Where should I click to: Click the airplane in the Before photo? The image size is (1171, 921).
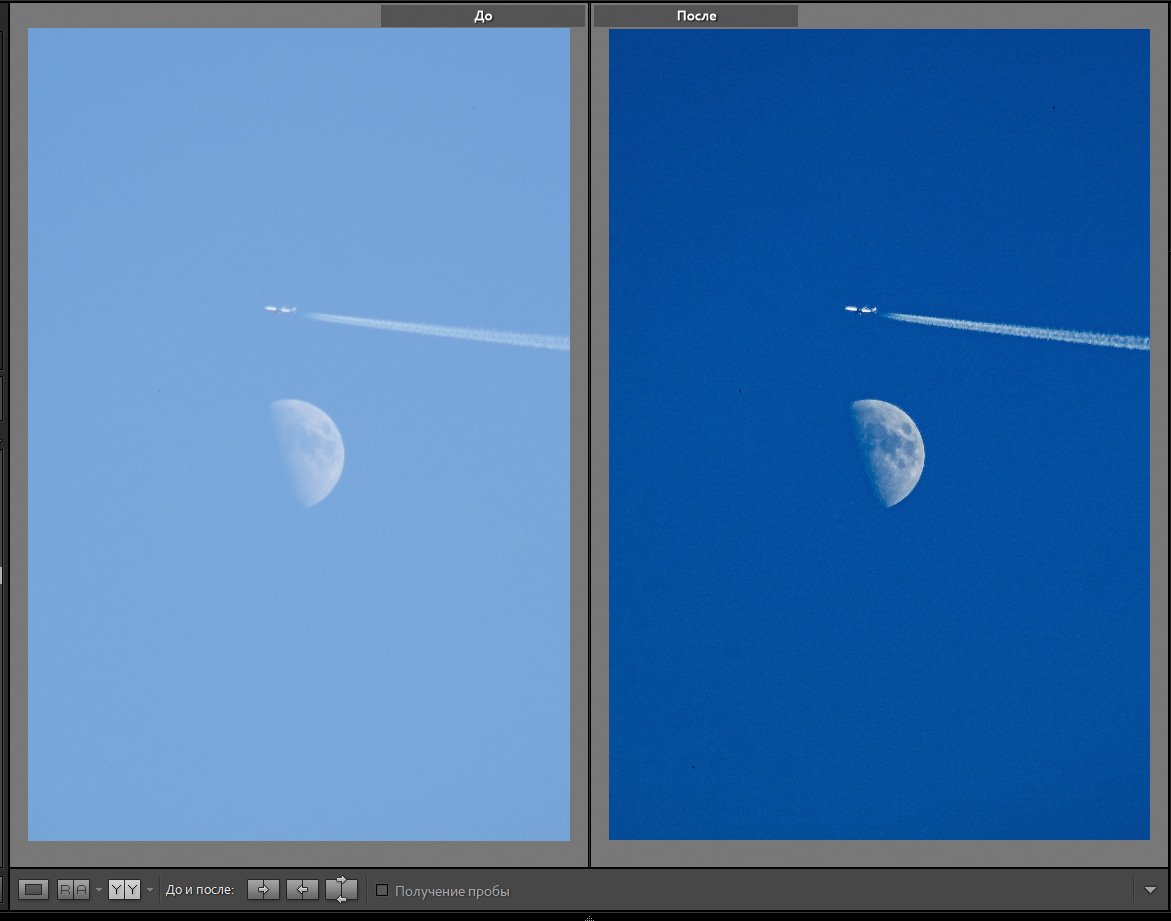pos(280,309)
